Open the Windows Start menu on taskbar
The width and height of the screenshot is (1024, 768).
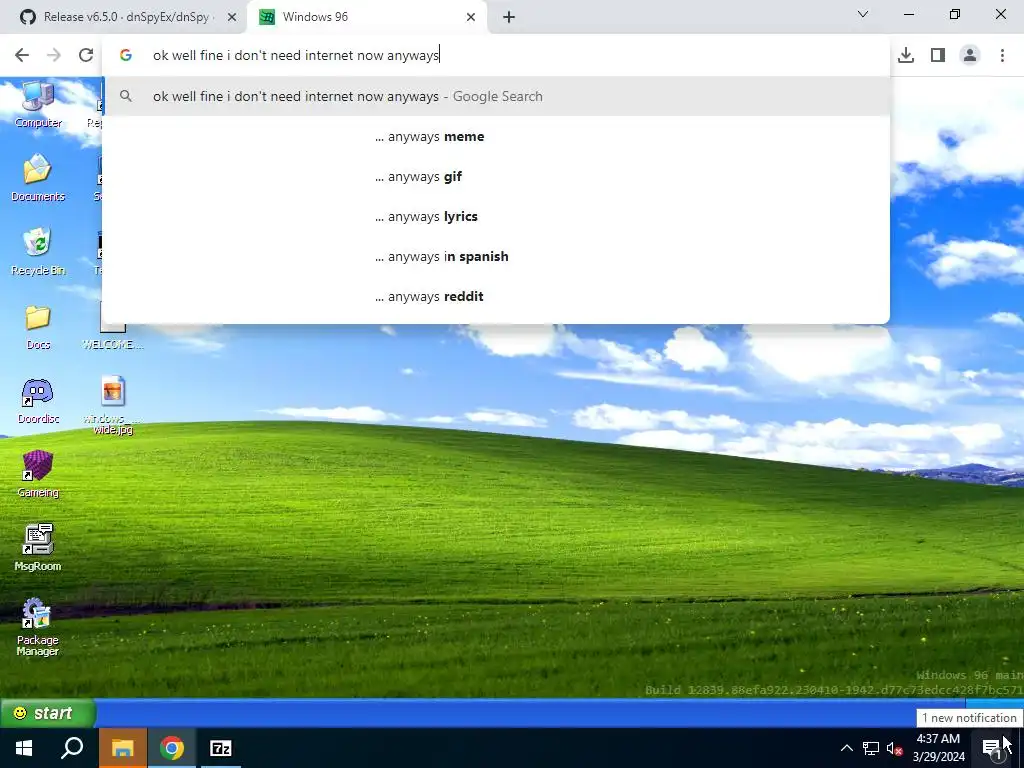[x=24, y=748]
